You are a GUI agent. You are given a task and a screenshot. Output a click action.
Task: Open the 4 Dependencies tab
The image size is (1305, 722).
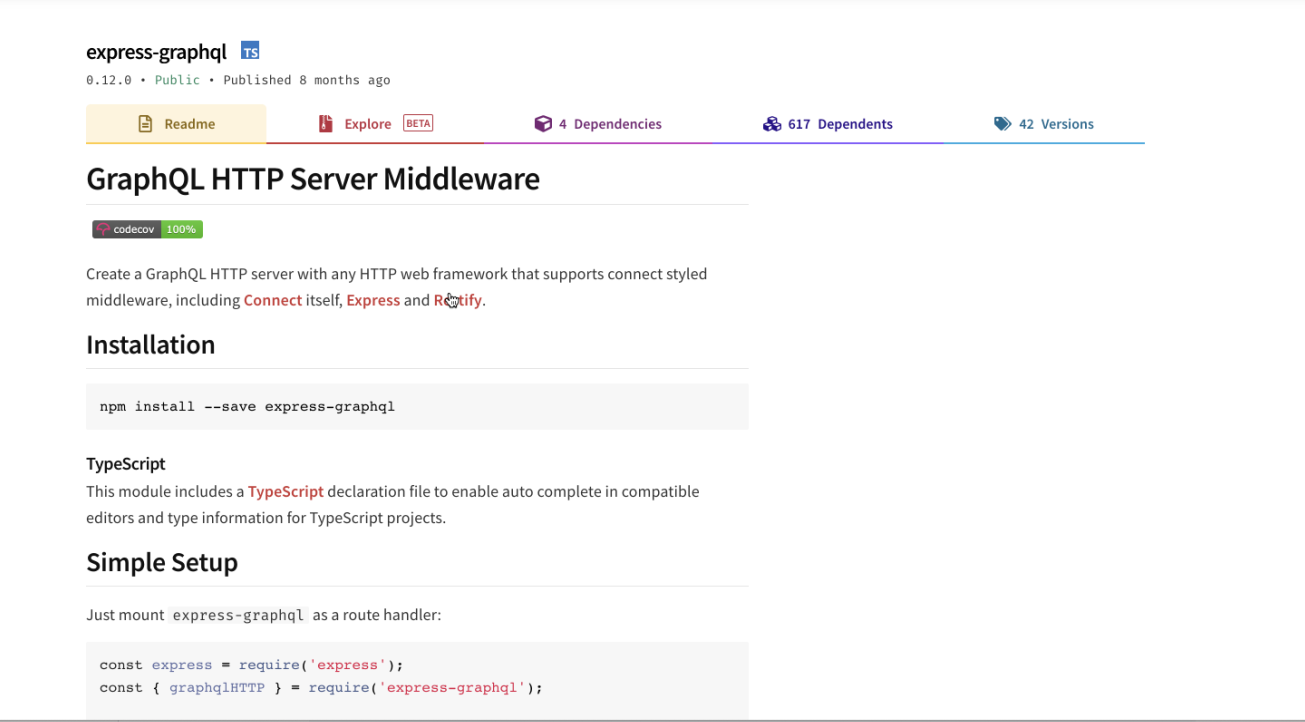pos(598,124)
